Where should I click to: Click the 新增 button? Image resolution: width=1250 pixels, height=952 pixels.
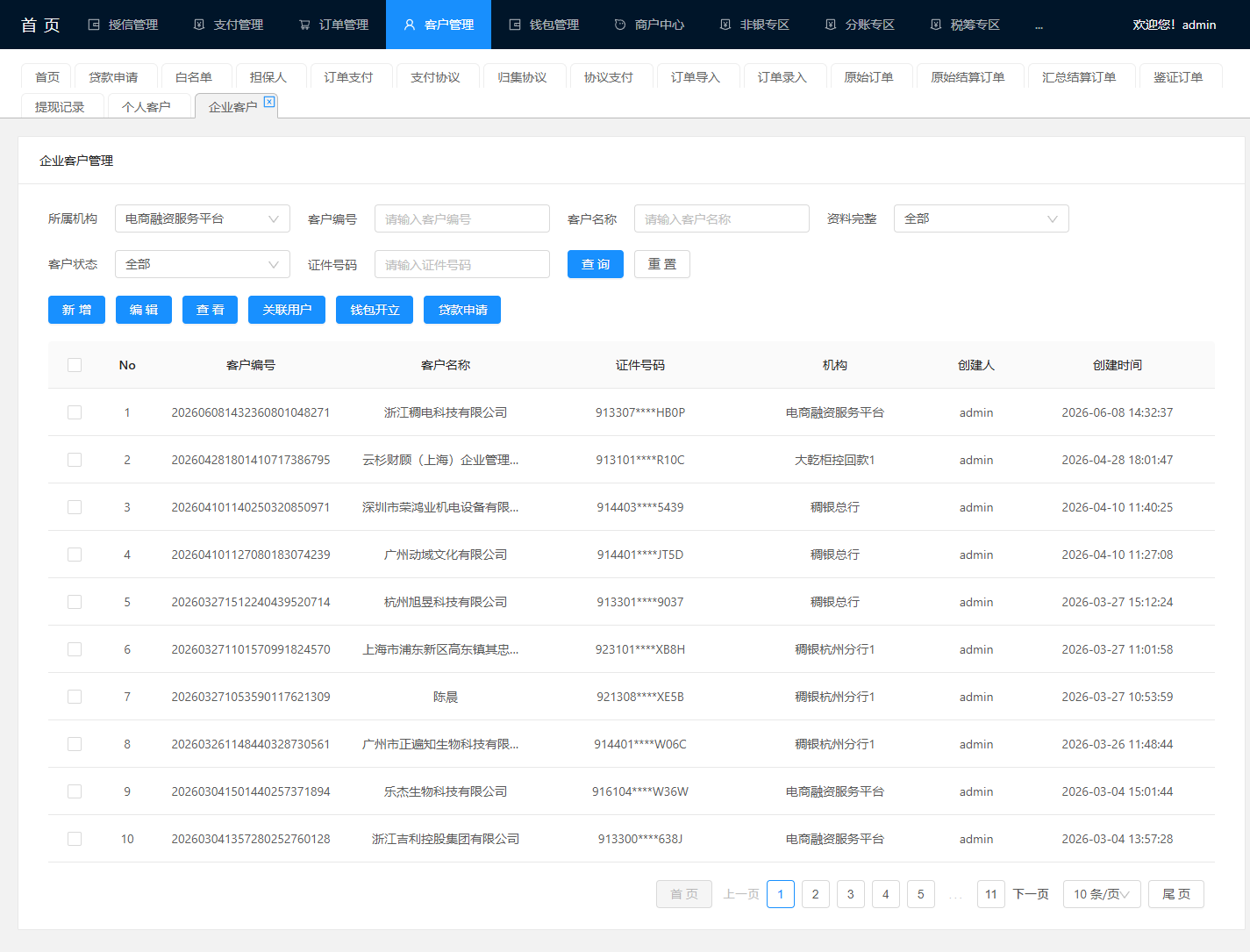click(x=76, y=310)
